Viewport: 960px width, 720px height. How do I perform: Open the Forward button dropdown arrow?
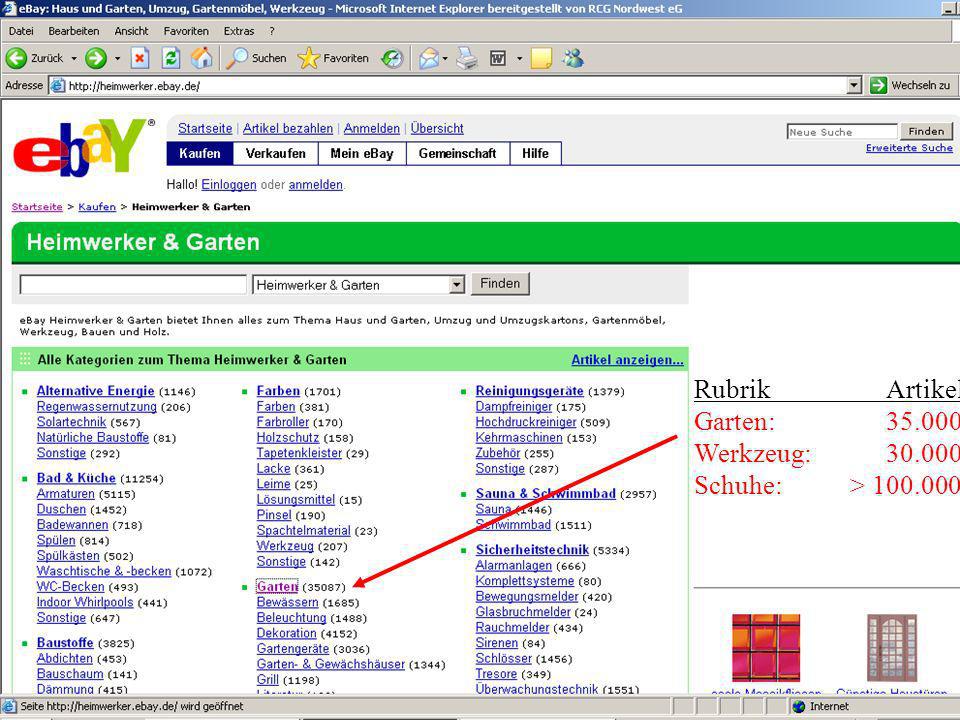(117, 59)
